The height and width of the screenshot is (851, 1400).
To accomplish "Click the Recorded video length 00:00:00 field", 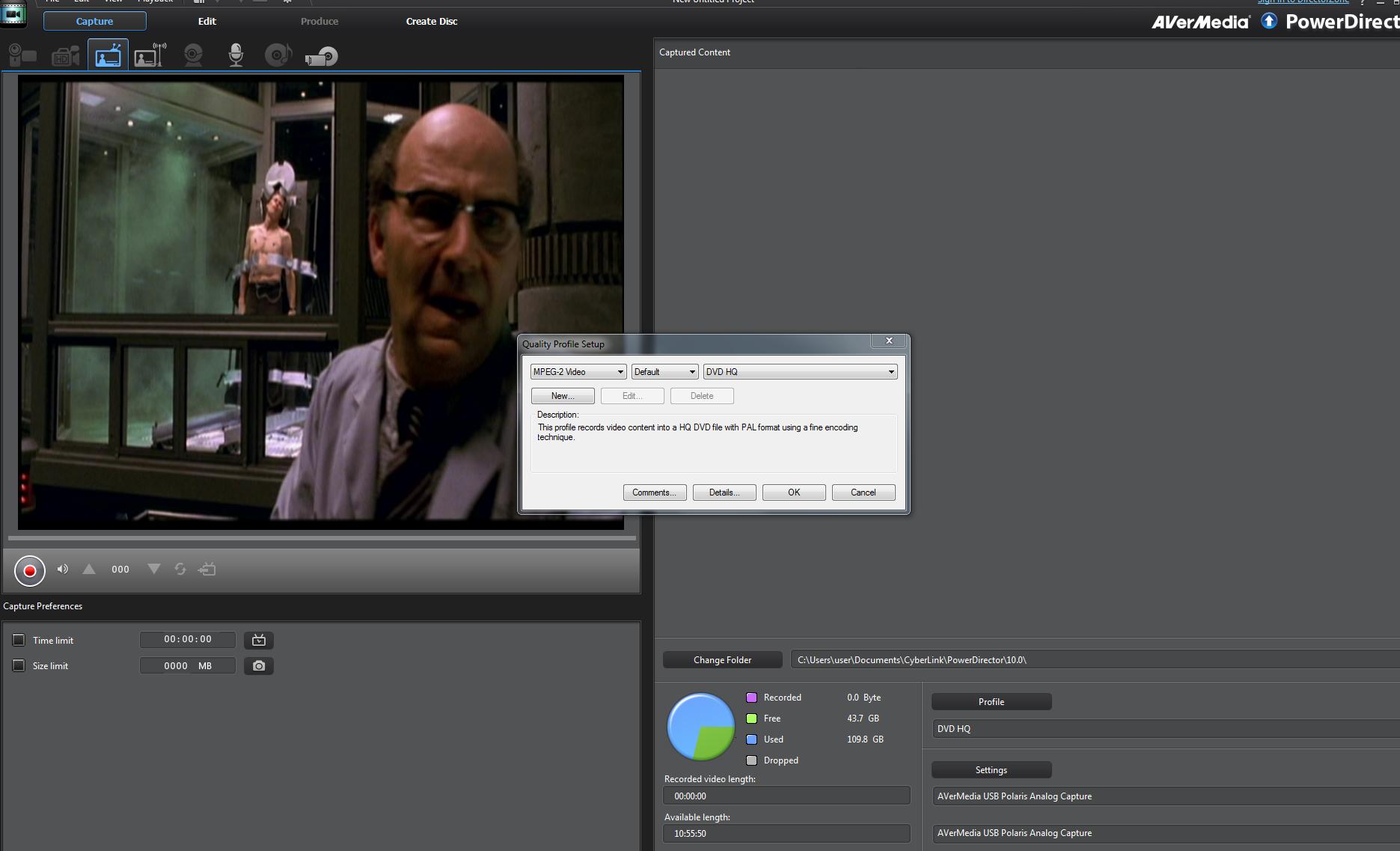I will click(786, 796).
